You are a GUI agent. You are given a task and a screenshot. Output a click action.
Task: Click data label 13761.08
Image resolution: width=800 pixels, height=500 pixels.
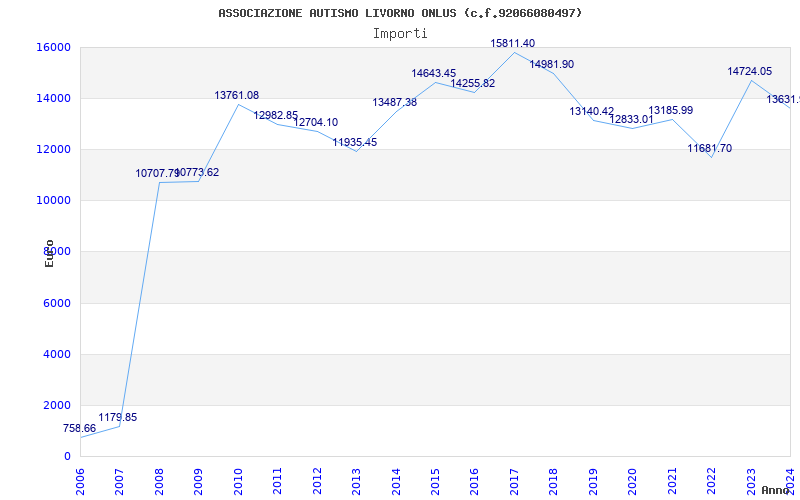[x=237, y=95]
